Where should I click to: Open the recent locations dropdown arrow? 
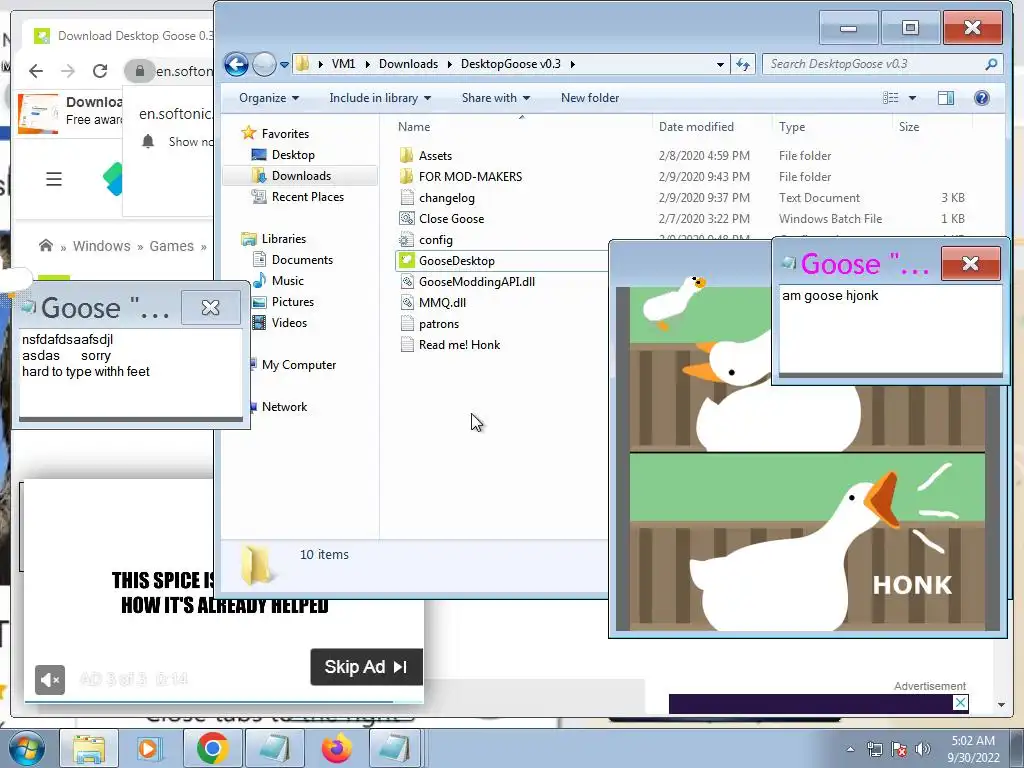point(285,65)
